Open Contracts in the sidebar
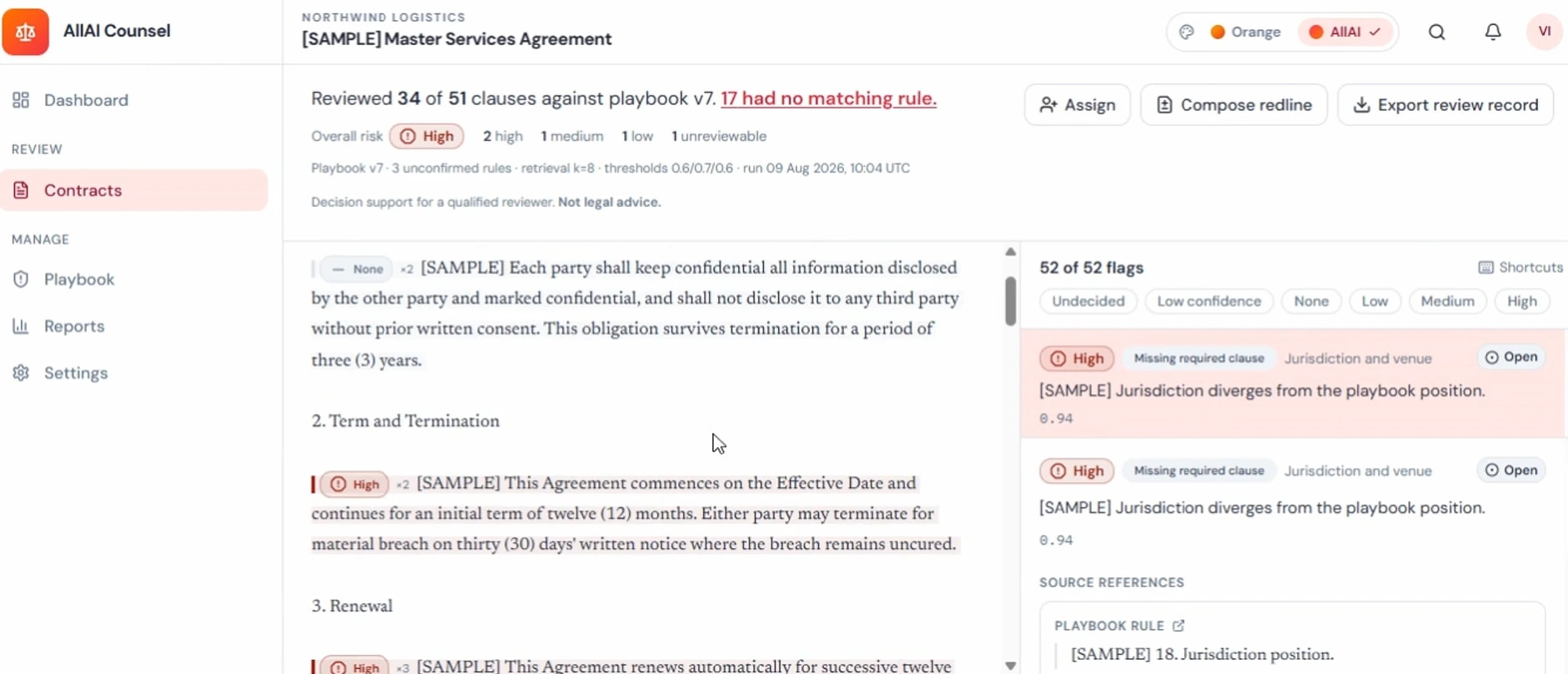This screenshot has height=674, width=1568. pos(134,190)
